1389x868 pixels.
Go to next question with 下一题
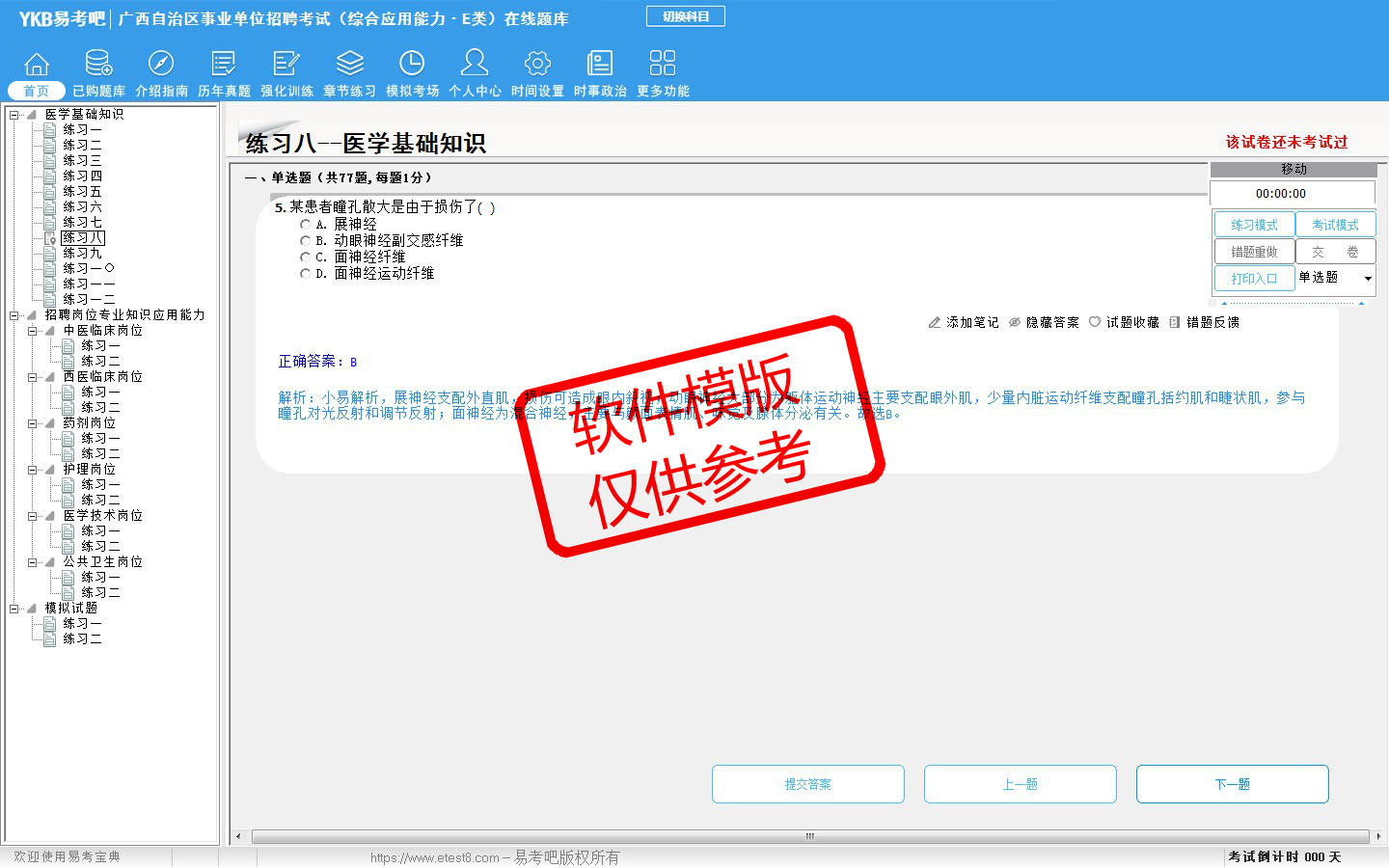(x=1232, y=784)
